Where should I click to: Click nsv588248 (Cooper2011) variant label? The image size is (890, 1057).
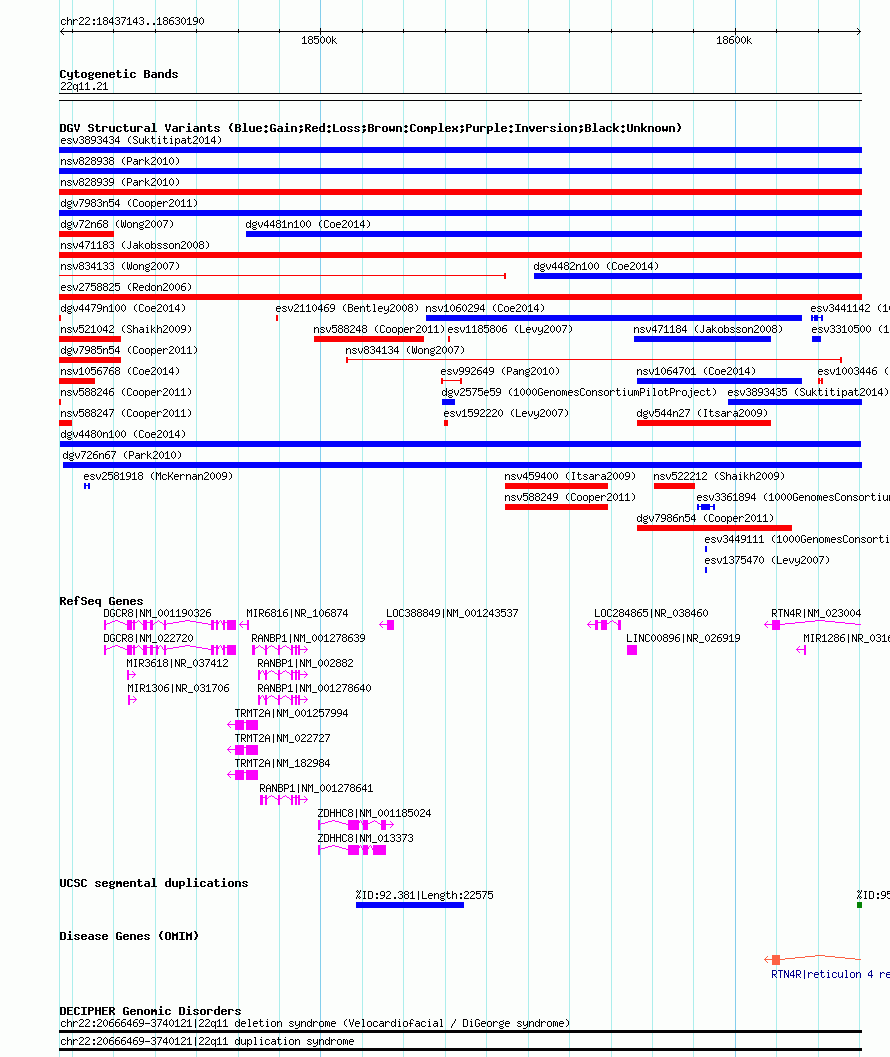click(379, 329)
